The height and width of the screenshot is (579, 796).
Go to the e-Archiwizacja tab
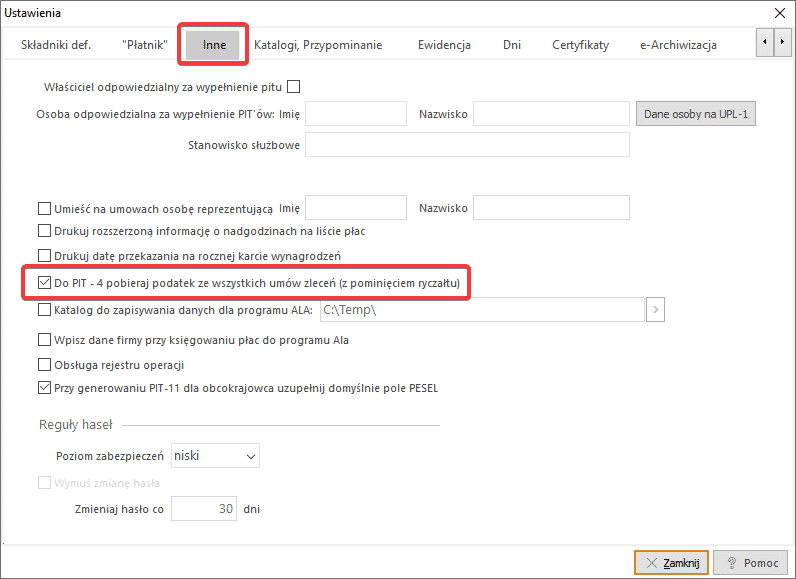coord(678,45)
